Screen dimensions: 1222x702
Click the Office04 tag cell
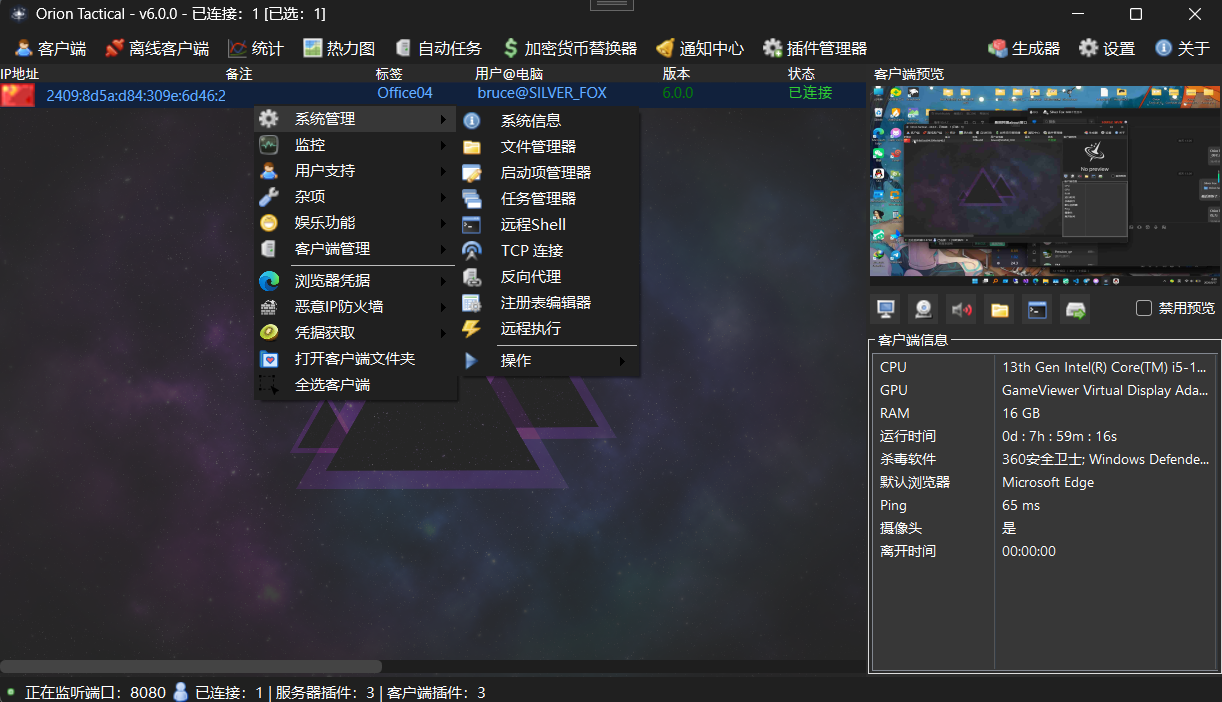[x=405, y=93]
